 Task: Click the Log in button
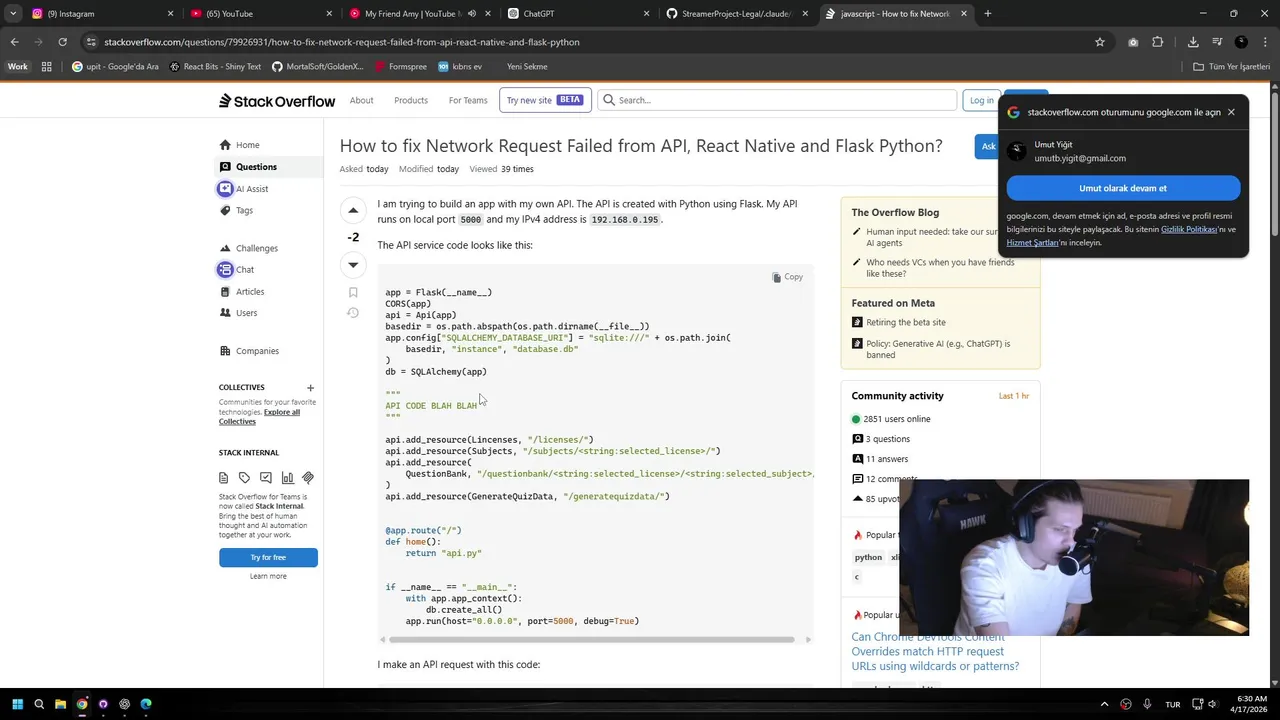pos(981,100)
